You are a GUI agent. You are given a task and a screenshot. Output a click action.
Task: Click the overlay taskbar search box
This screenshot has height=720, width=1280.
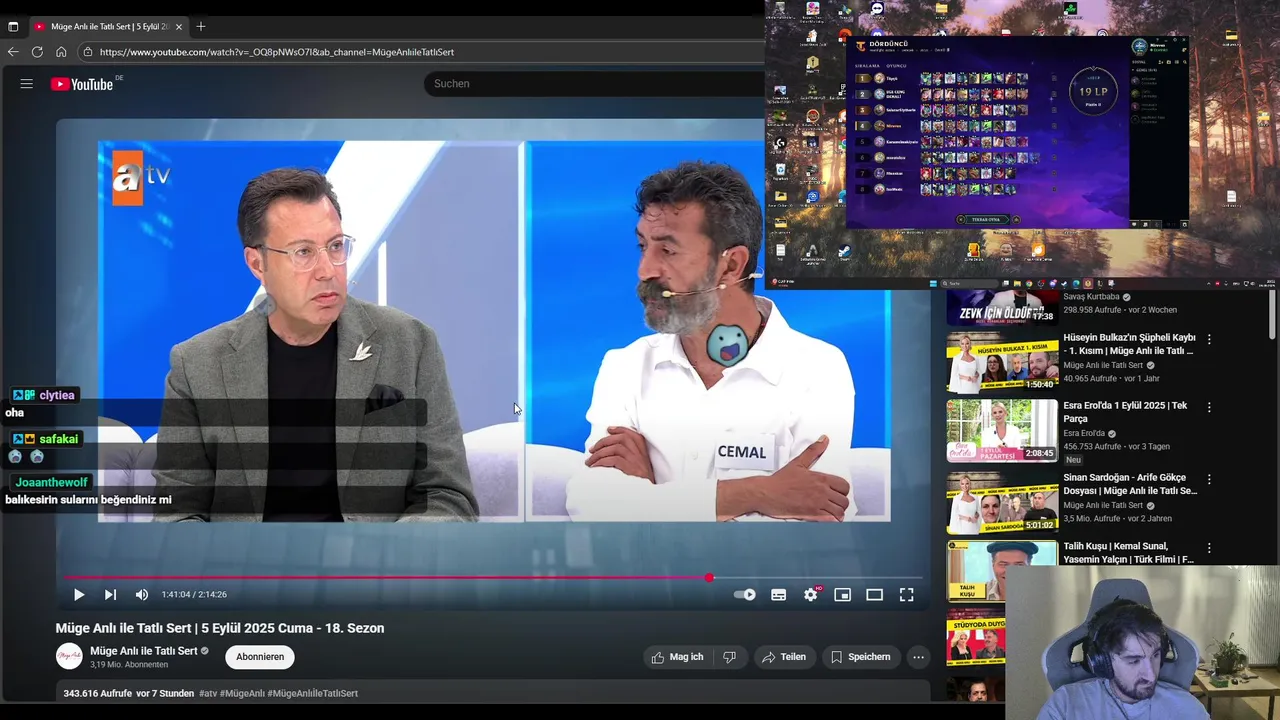pyautogui.click(x=969, y=283)
